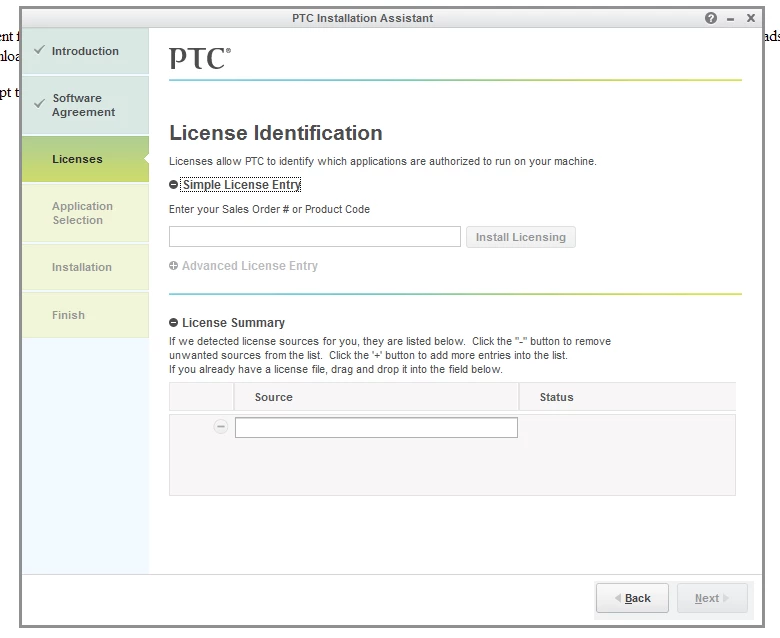780x638 pixels.
Task: Go to the Introduction step
Action: (86, 51)
